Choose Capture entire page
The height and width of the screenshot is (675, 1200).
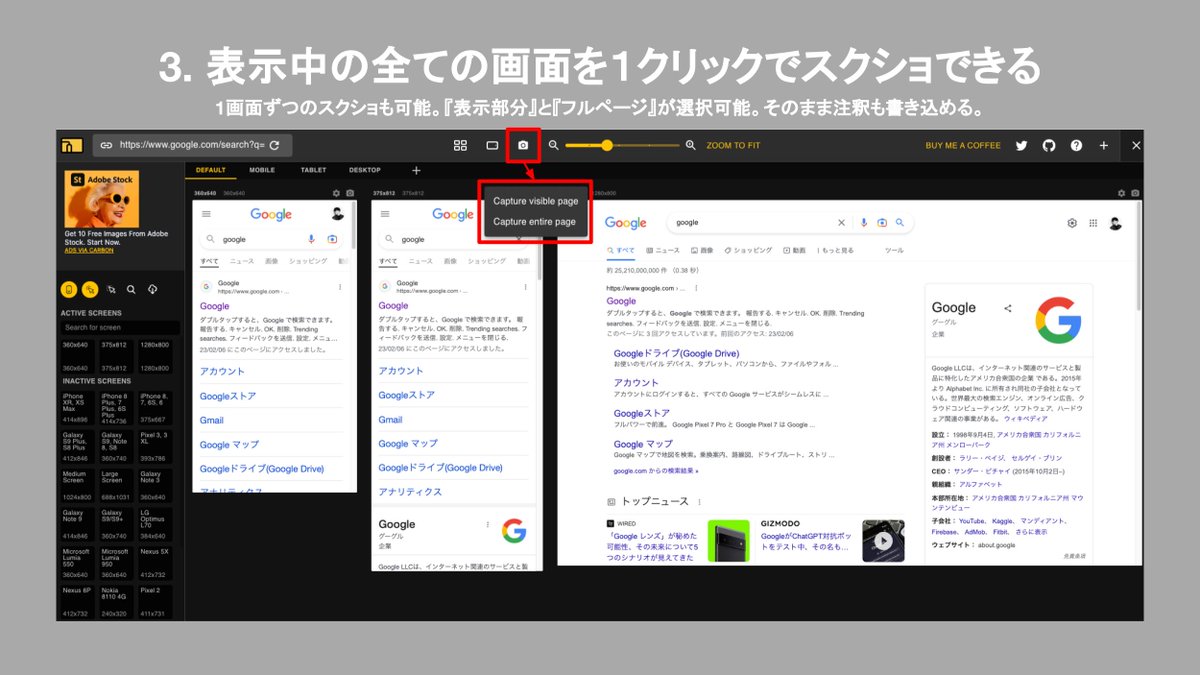[535, 222]
